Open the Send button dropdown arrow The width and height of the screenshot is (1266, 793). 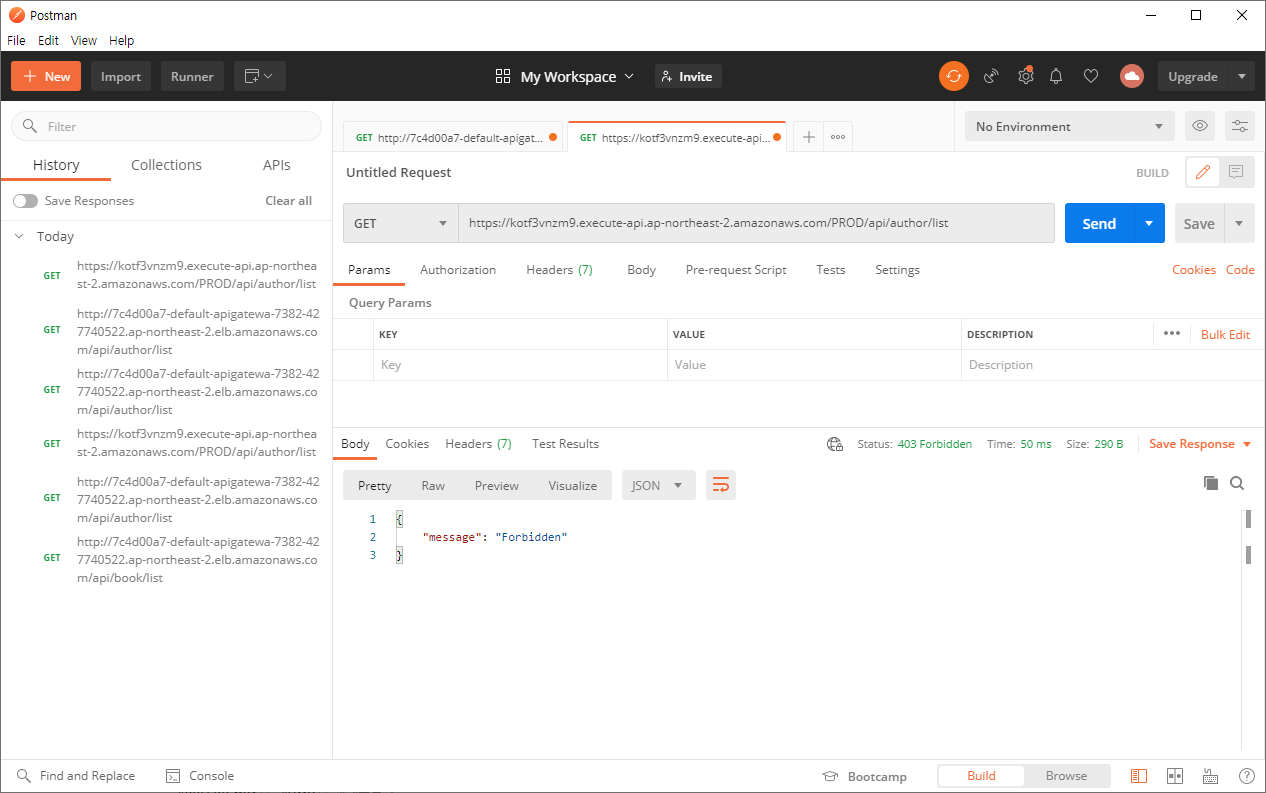pos(1149,223)
